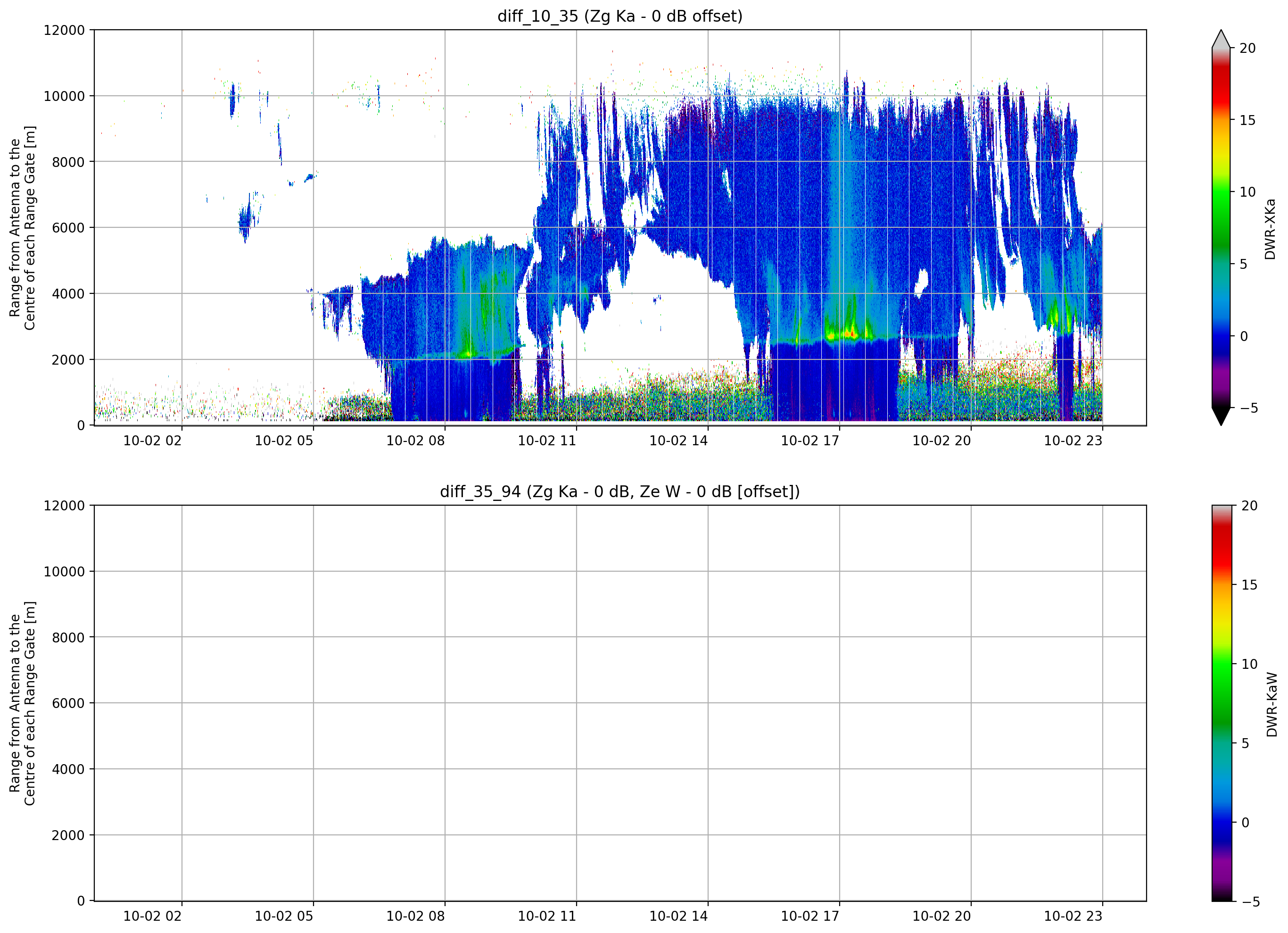This screenshot has width=1288, height=933.
Task: Click the bottom plot y-axis title Range from Antenna
Action: 22,703
